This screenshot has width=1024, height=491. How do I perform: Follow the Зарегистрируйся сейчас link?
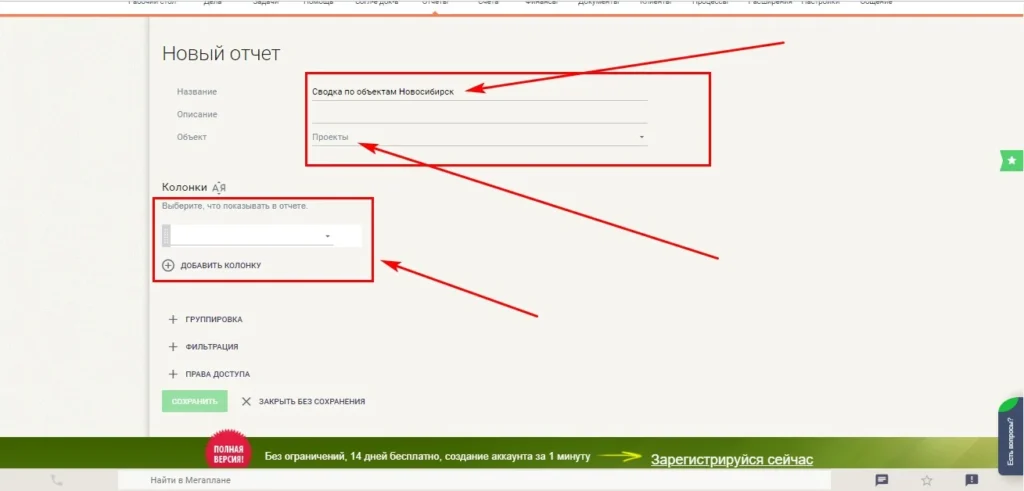pyautogui.click(x=731, y=460)
